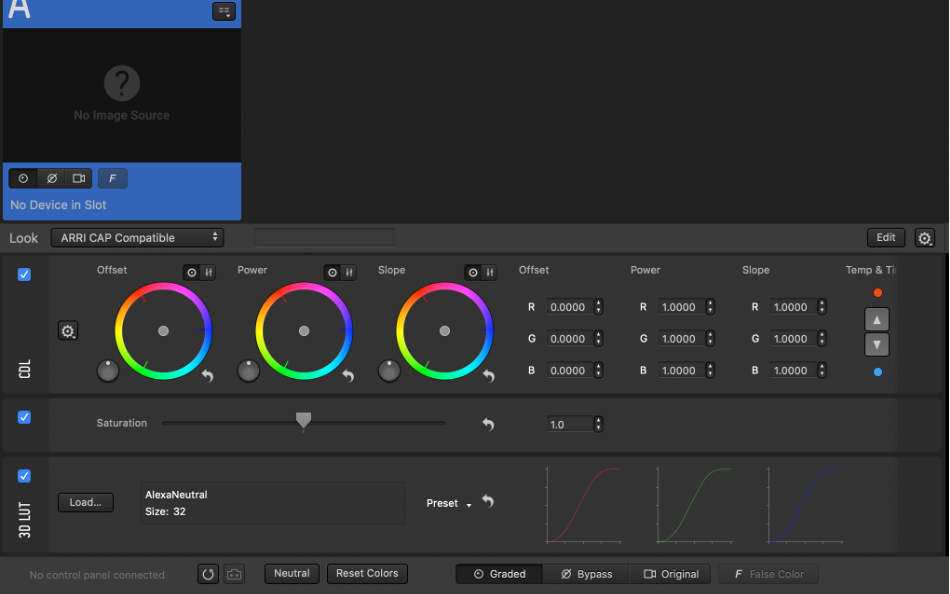Switch Offset wheel to wheel mode
The height and width of the screenshot is (594, 950).
coord(191,273)
